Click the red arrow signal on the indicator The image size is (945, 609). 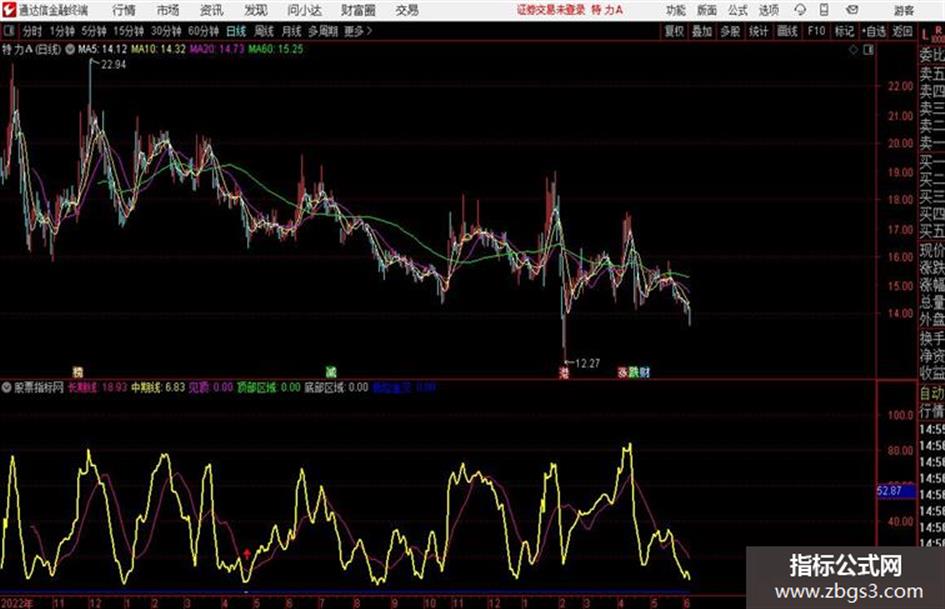click(246, 552)
